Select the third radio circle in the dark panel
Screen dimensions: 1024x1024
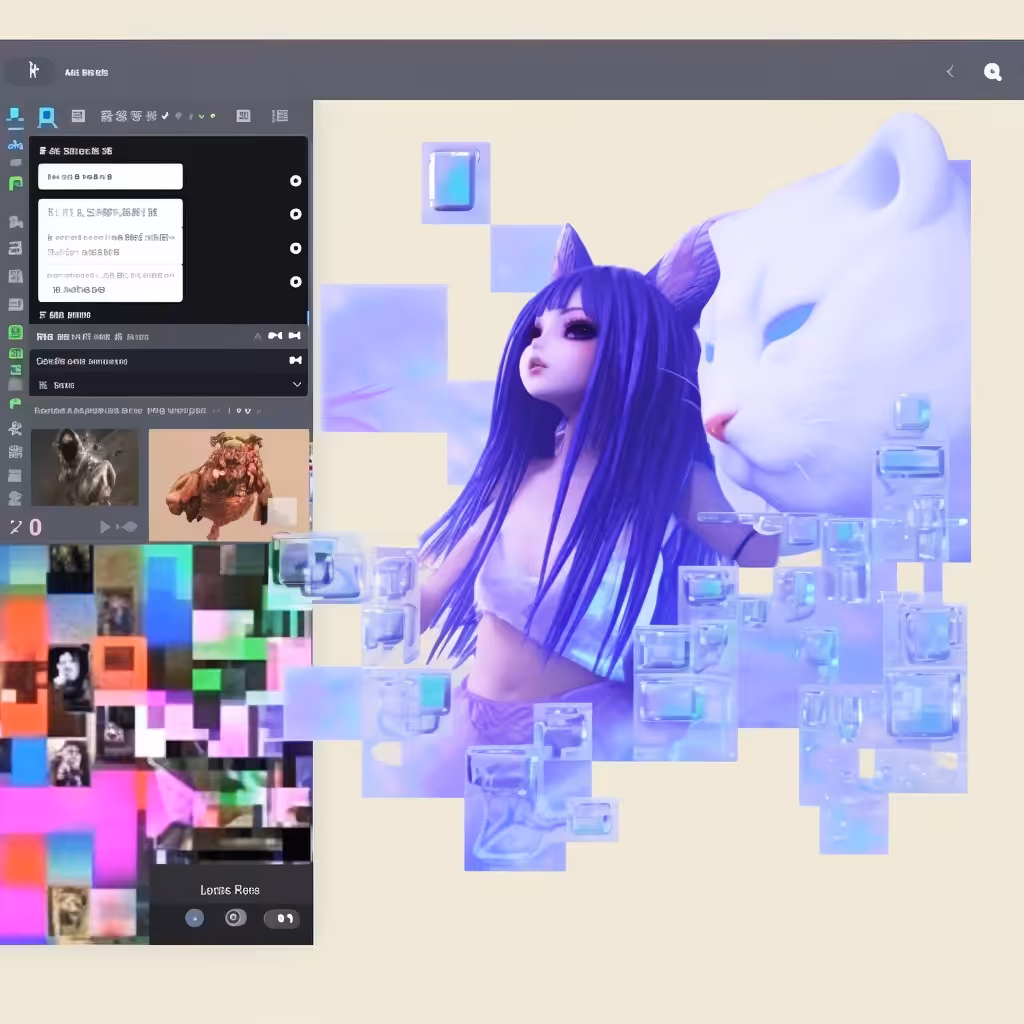296,248
